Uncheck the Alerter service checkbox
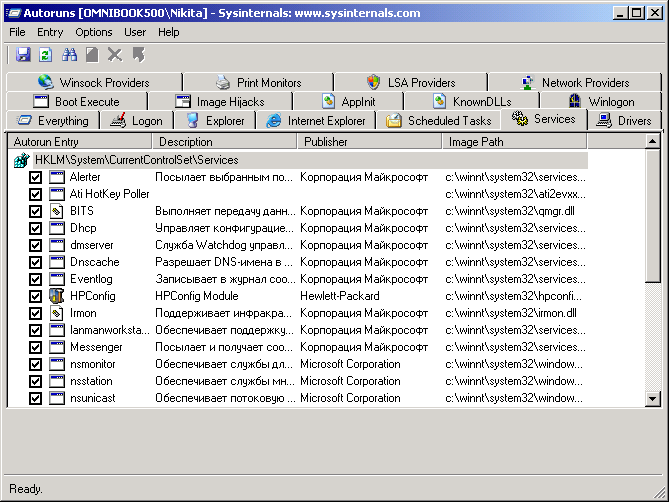This screenshot has height=502, width=669. click(x=35, y=177)
